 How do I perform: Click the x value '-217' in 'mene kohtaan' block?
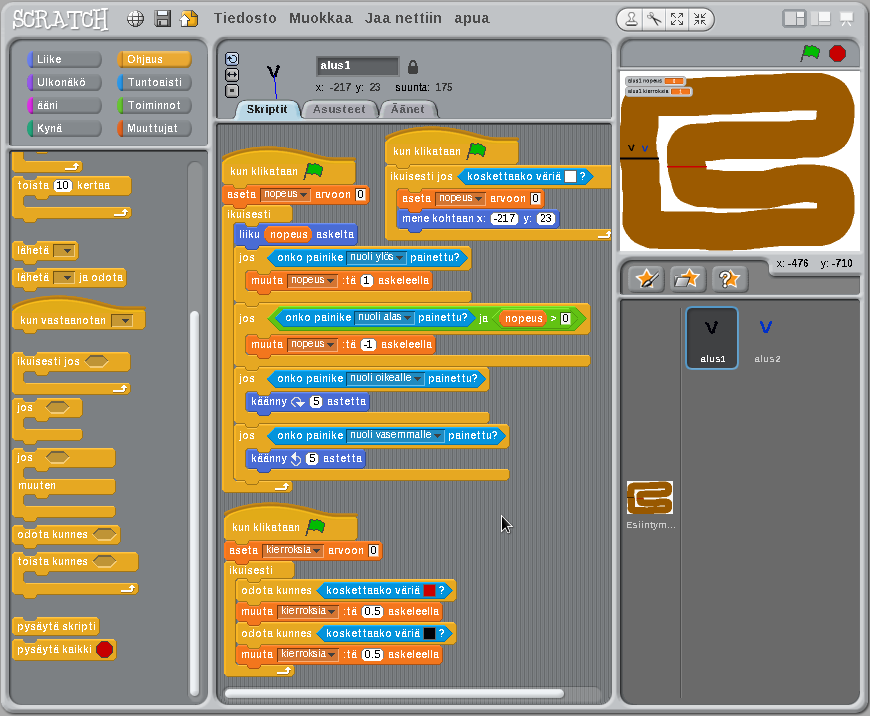coord(504,219)
